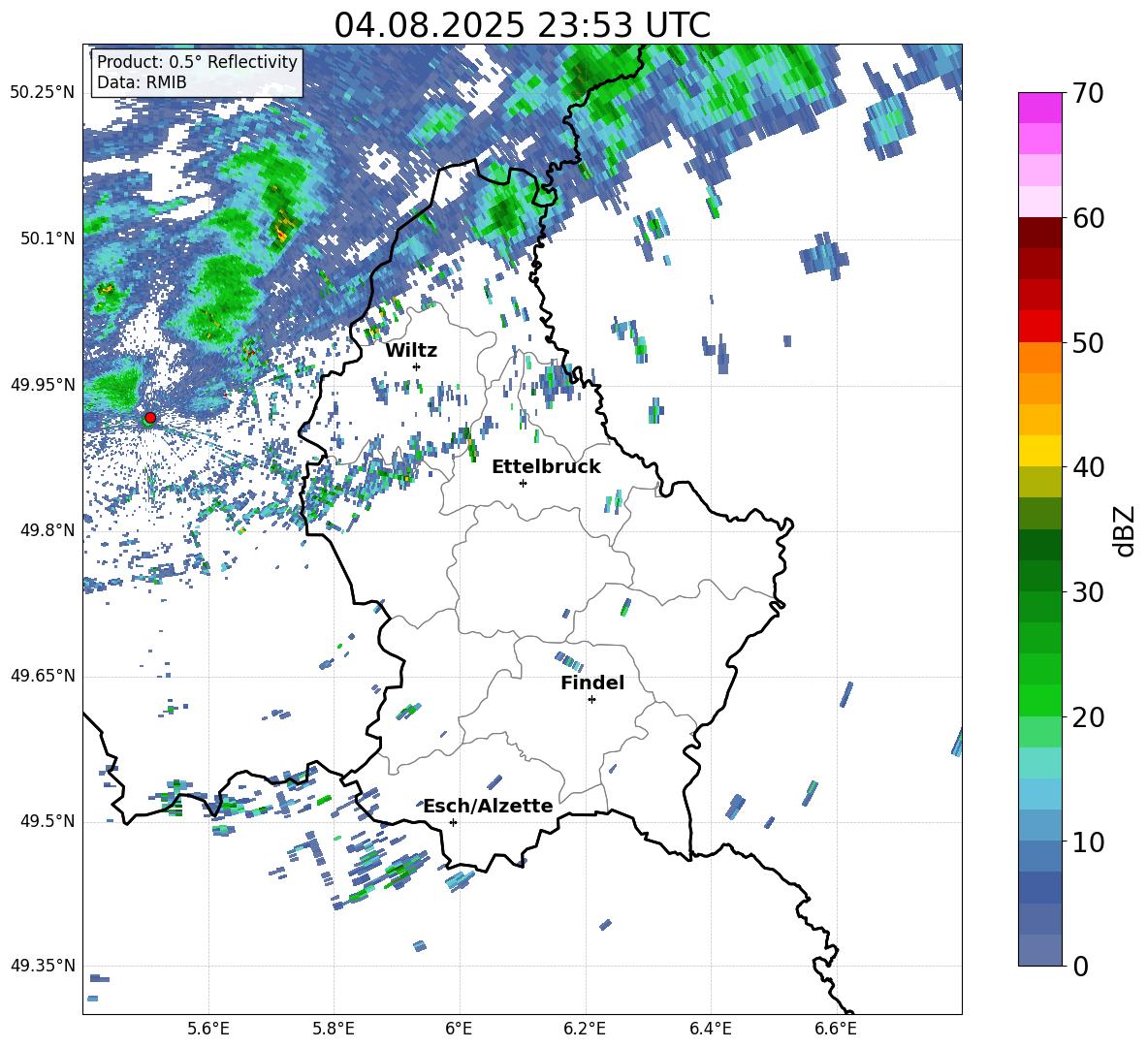This screenshot has height=1048, width=1148.
Task: Click the 0 dBZ colorbar tick label
Action: tap(1080, 967)
